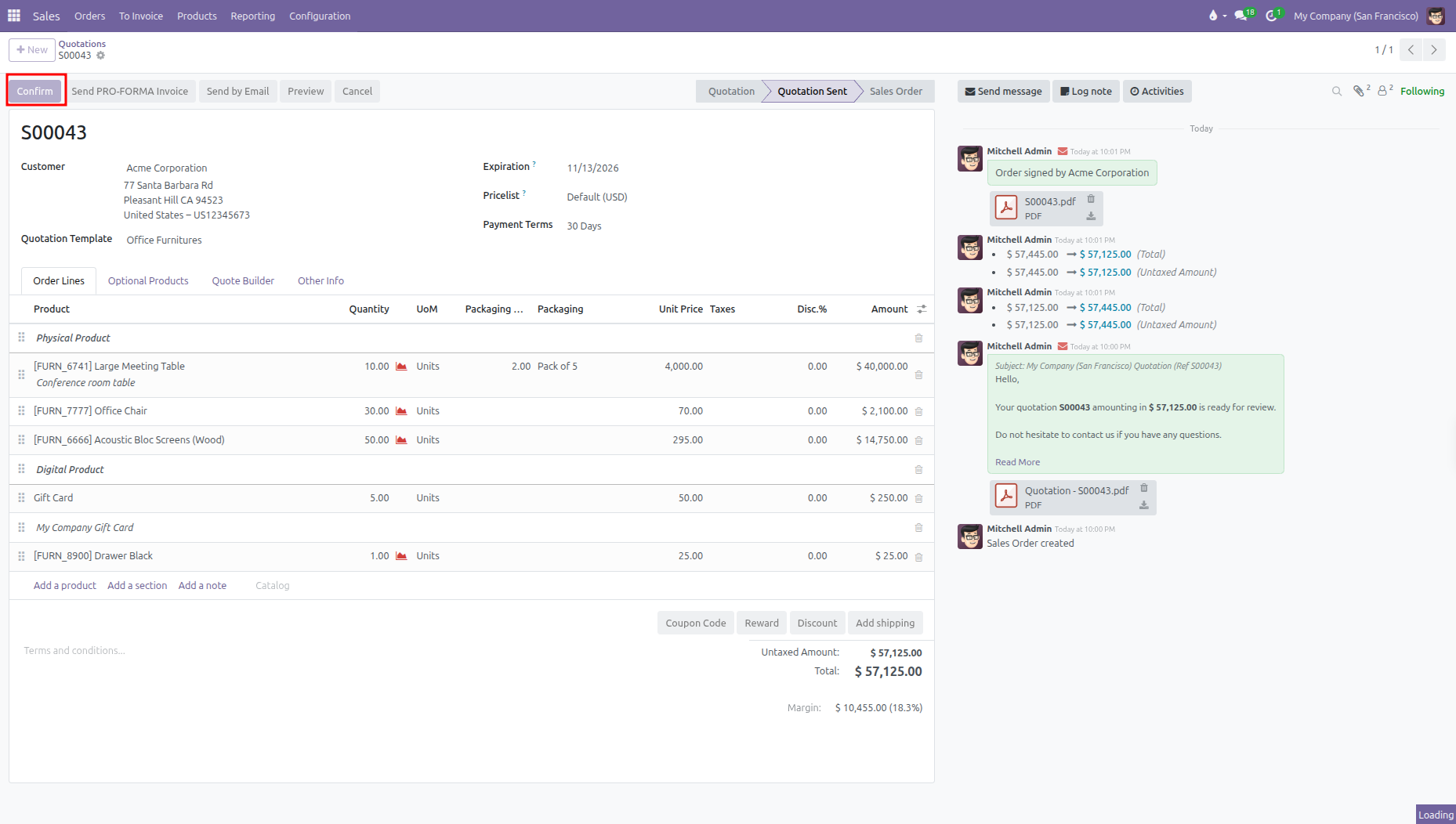
Task: Switch to the Other Info tab
Action: [321, 281]
